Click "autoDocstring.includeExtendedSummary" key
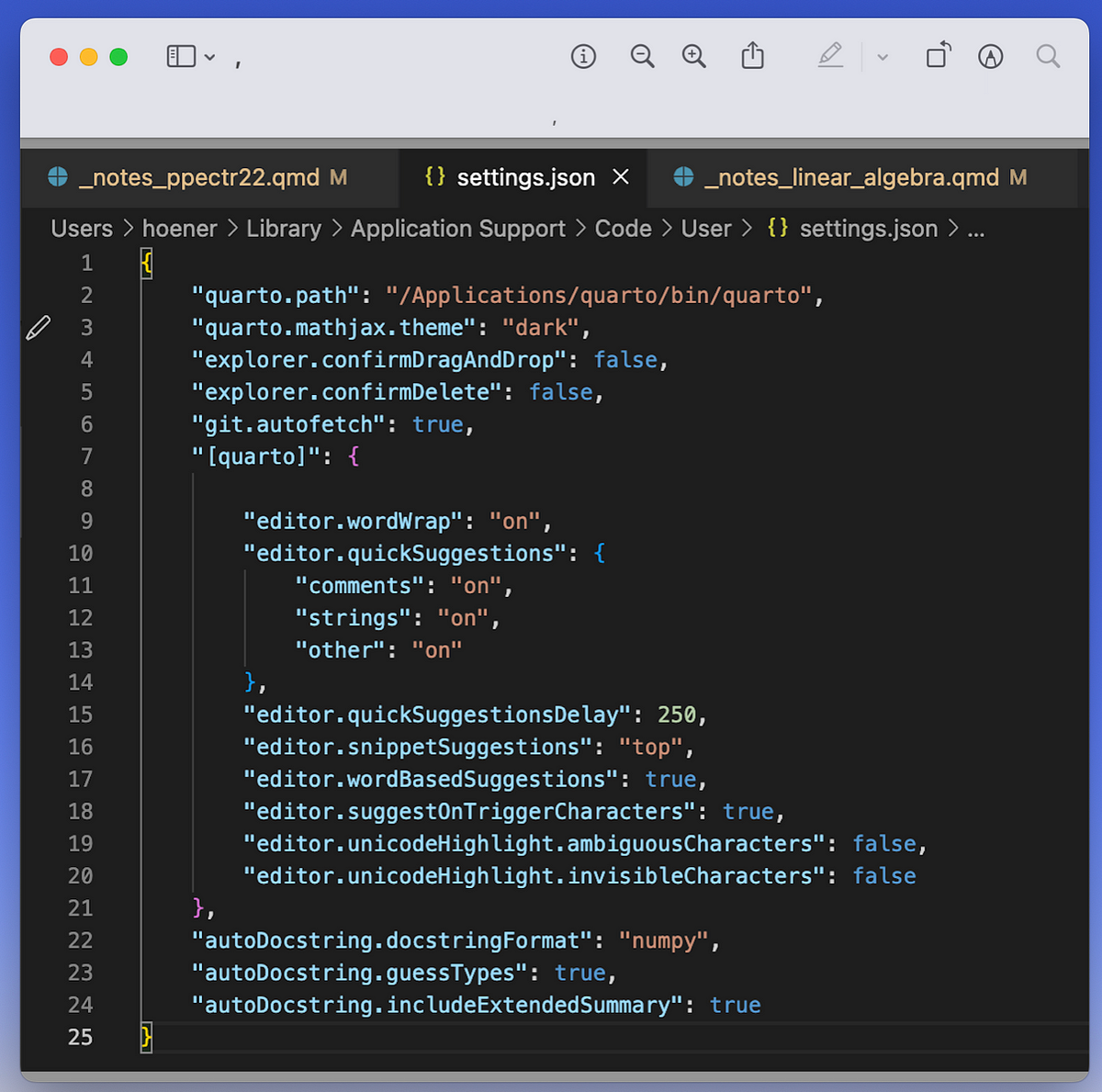 click(437, 1005)
